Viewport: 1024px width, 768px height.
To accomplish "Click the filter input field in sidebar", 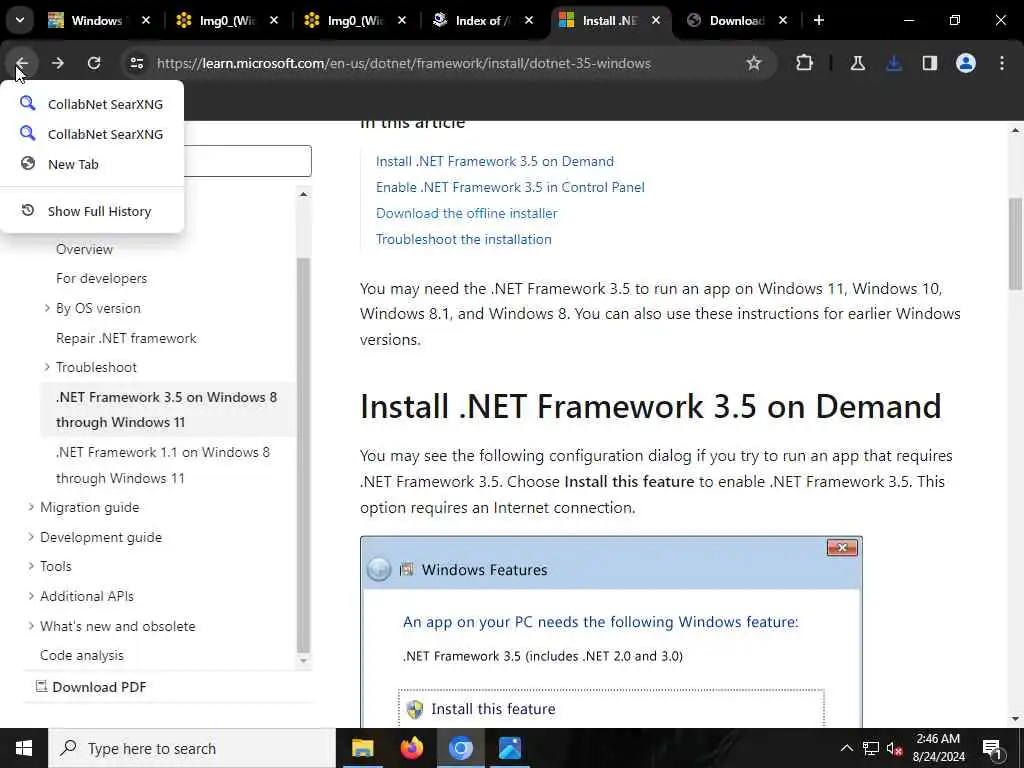I will (x=248, y=161).
